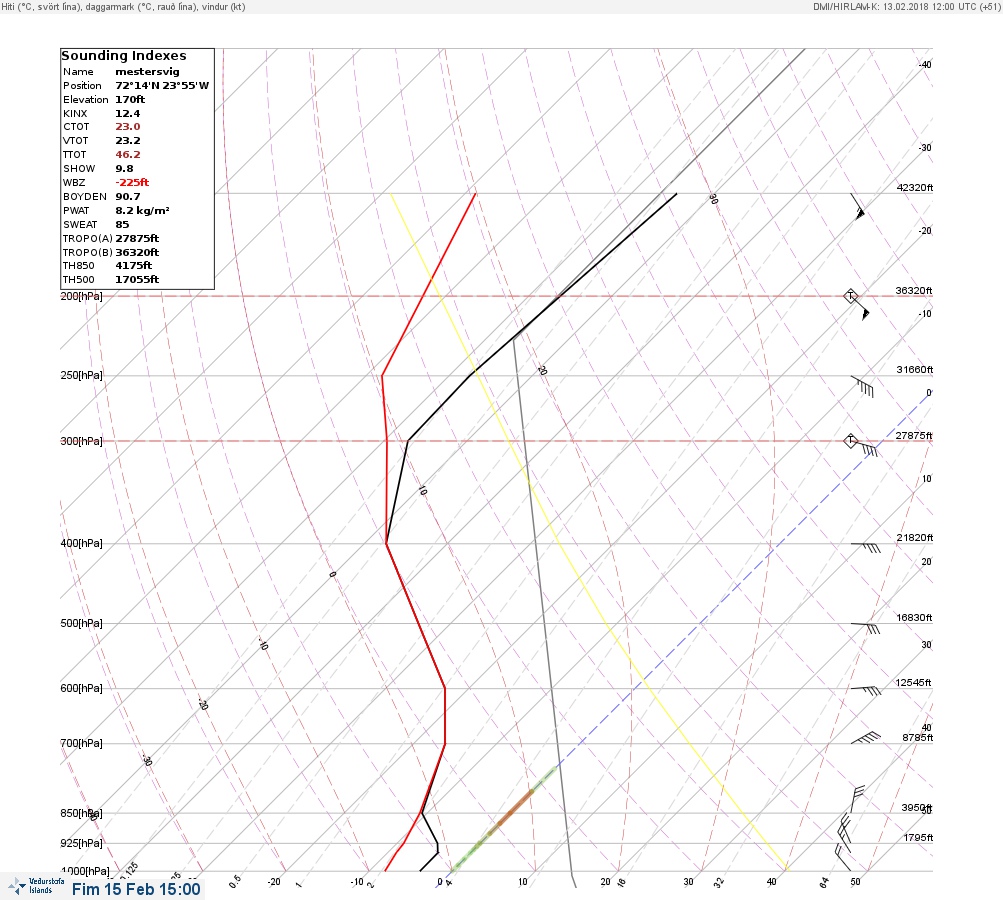Click the 12545ft height label
This screenshot has width=1003, height=900.
(913, 683)
